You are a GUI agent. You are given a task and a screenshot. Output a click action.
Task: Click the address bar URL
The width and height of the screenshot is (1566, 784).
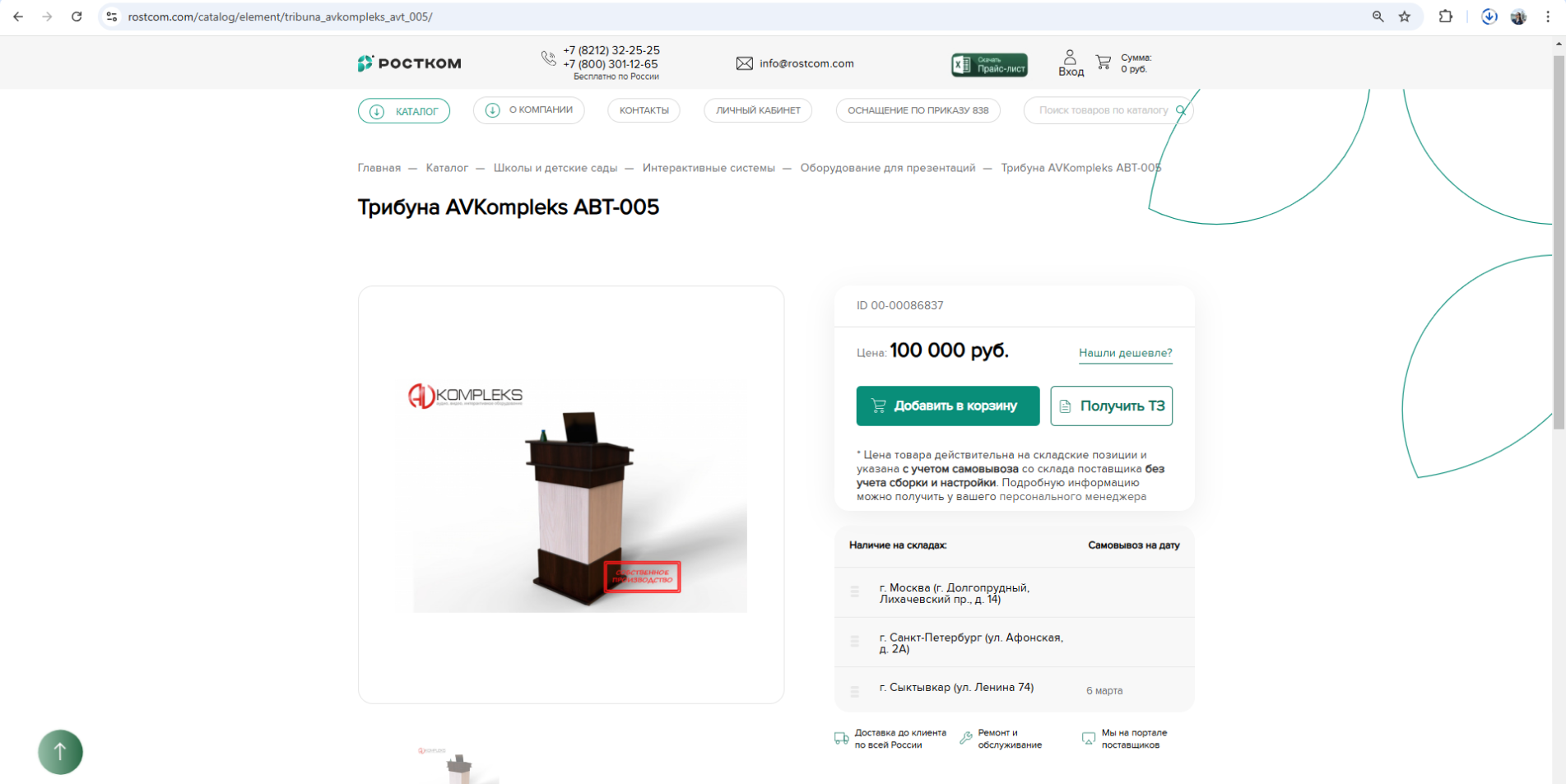[280, 16]
